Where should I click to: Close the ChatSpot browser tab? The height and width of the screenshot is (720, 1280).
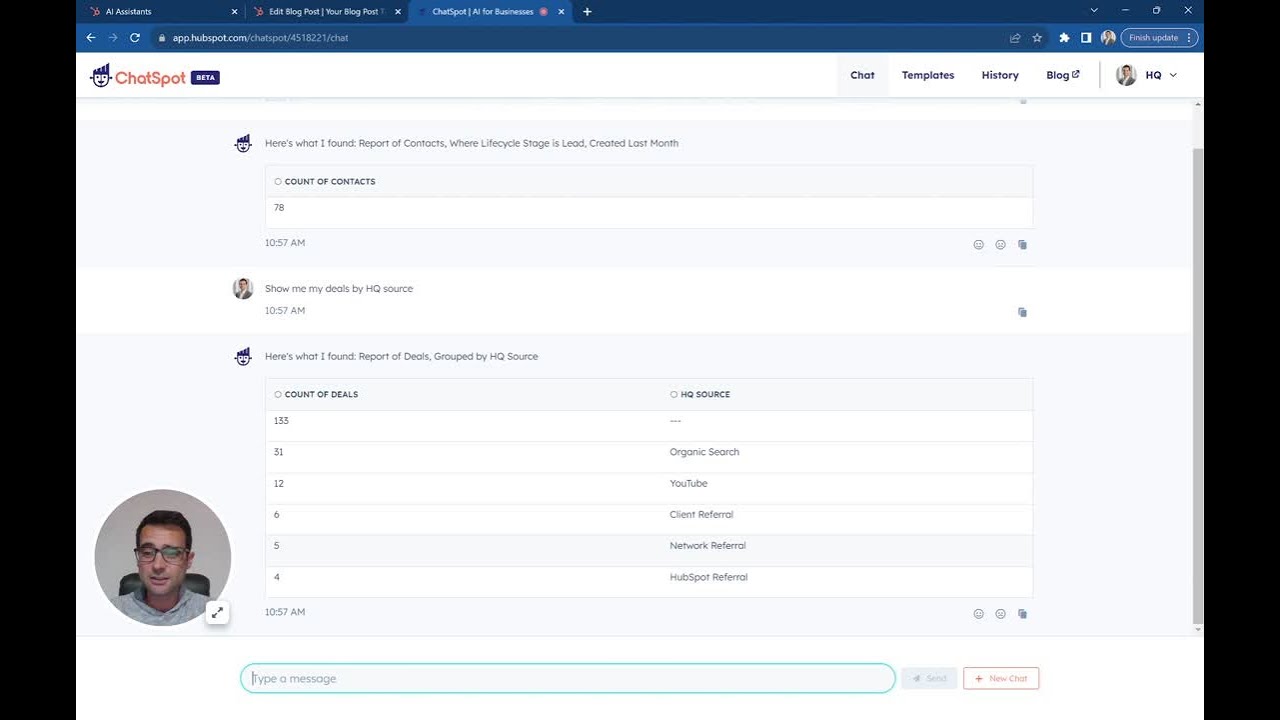click(561, 12)
